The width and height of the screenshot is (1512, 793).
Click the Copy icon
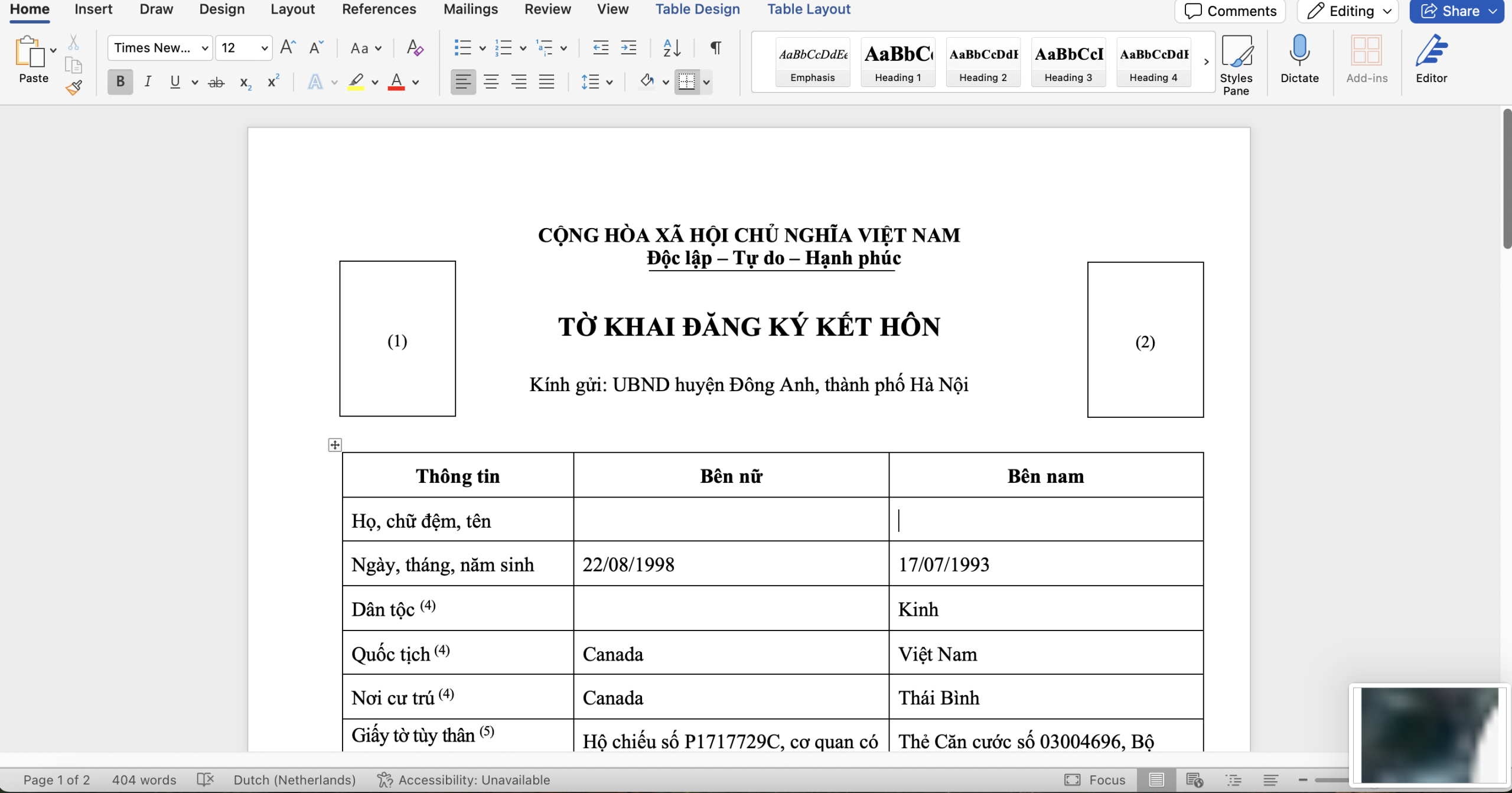pyautogui.click(x=73, y=65)
